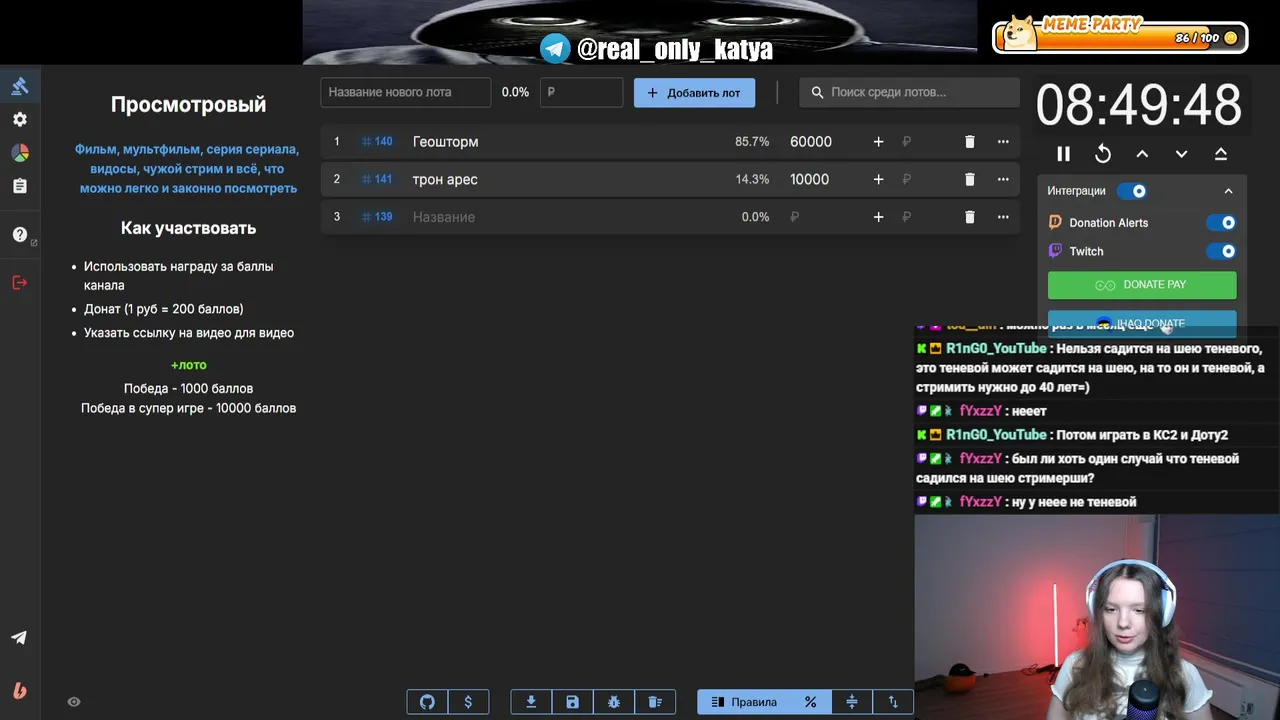Open the auction page via the gavel icon
This screenshot has width=1280, height=720.
pos(20,86)
